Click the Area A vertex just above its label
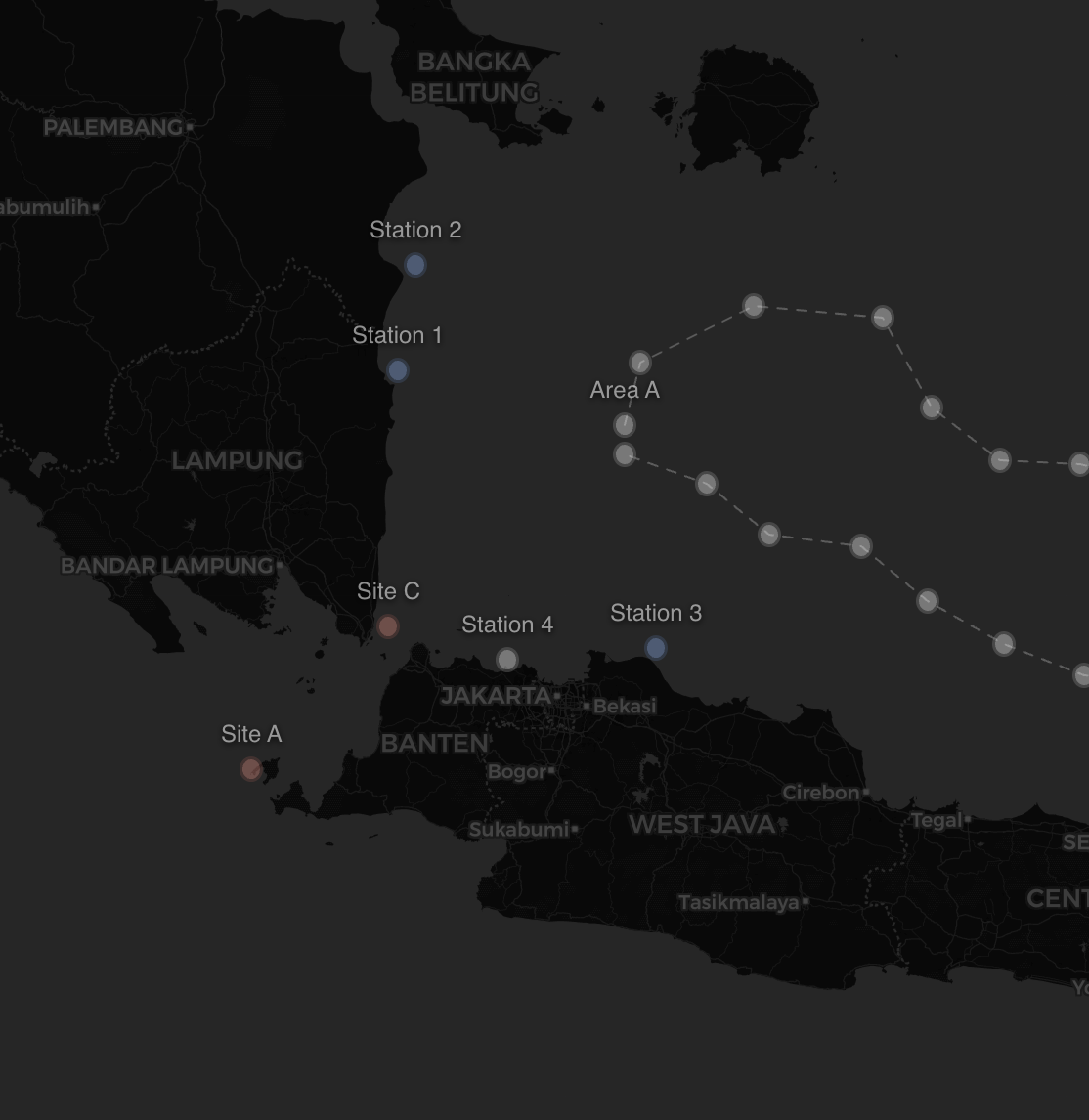This screenshot has height=1120, width=1089. pos(639,363)
